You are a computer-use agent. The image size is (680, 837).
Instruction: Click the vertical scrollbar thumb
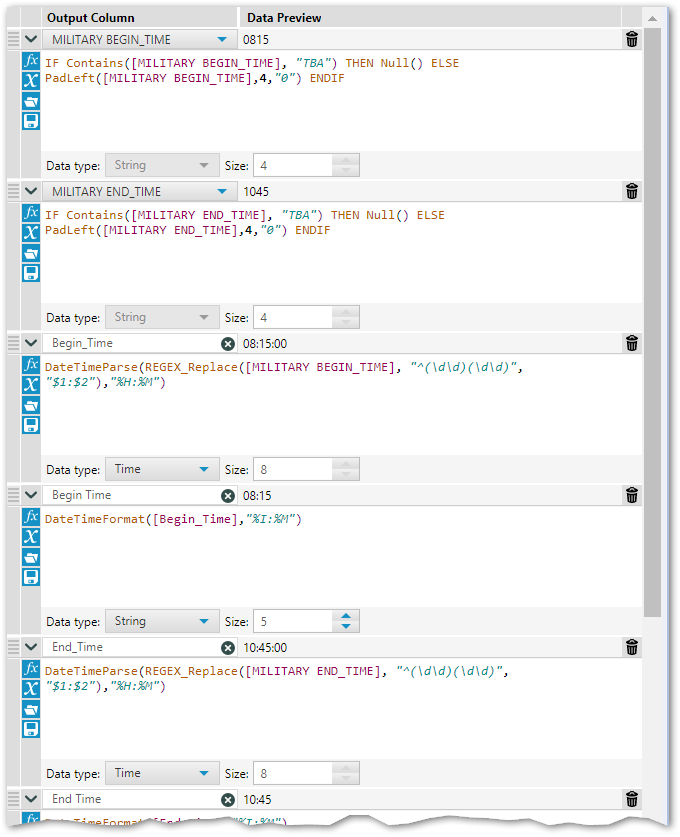coord(651,320)
